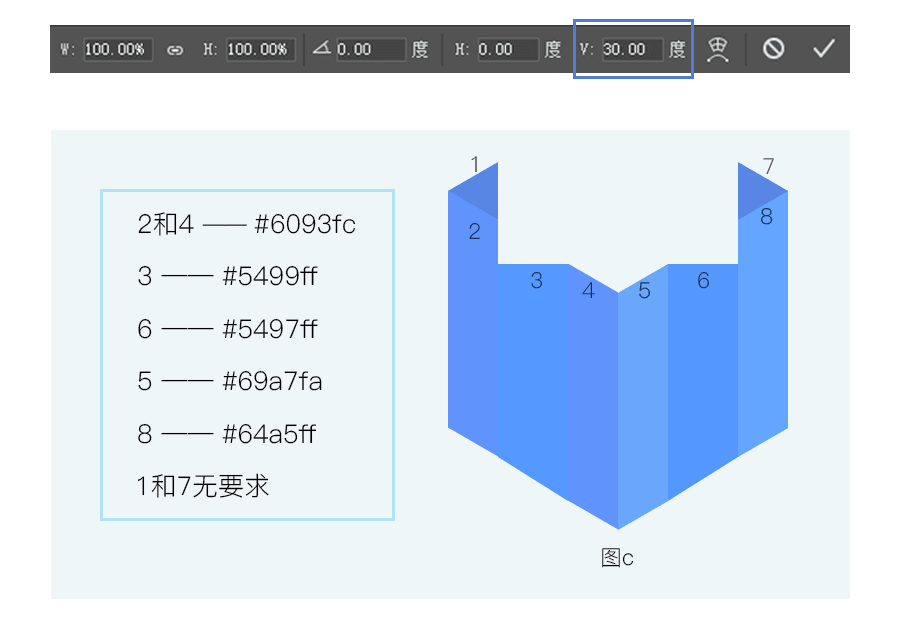Click the H height percentage field
The height and width of the screenshot is (627, 899).
pyautogui.click(x=260, y=49)
